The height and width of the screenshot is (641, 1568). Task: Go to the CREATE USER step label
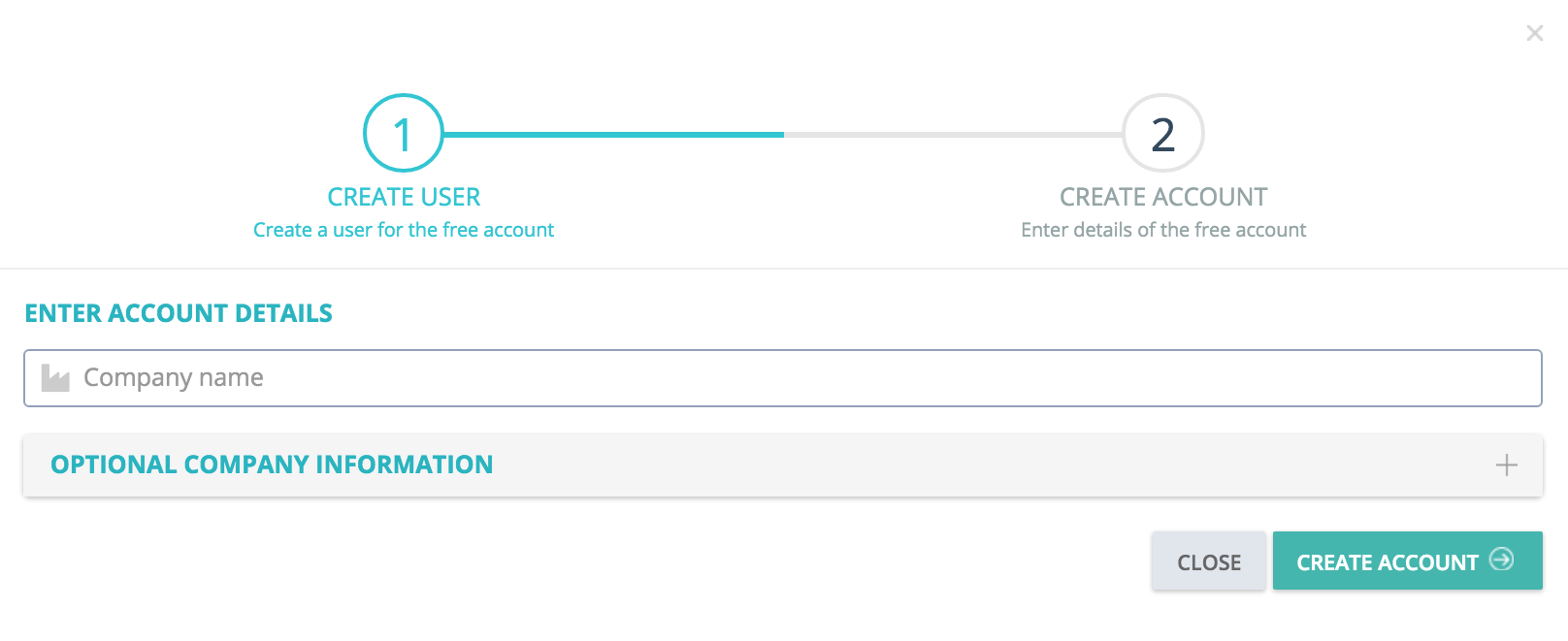tap(404, 197)
